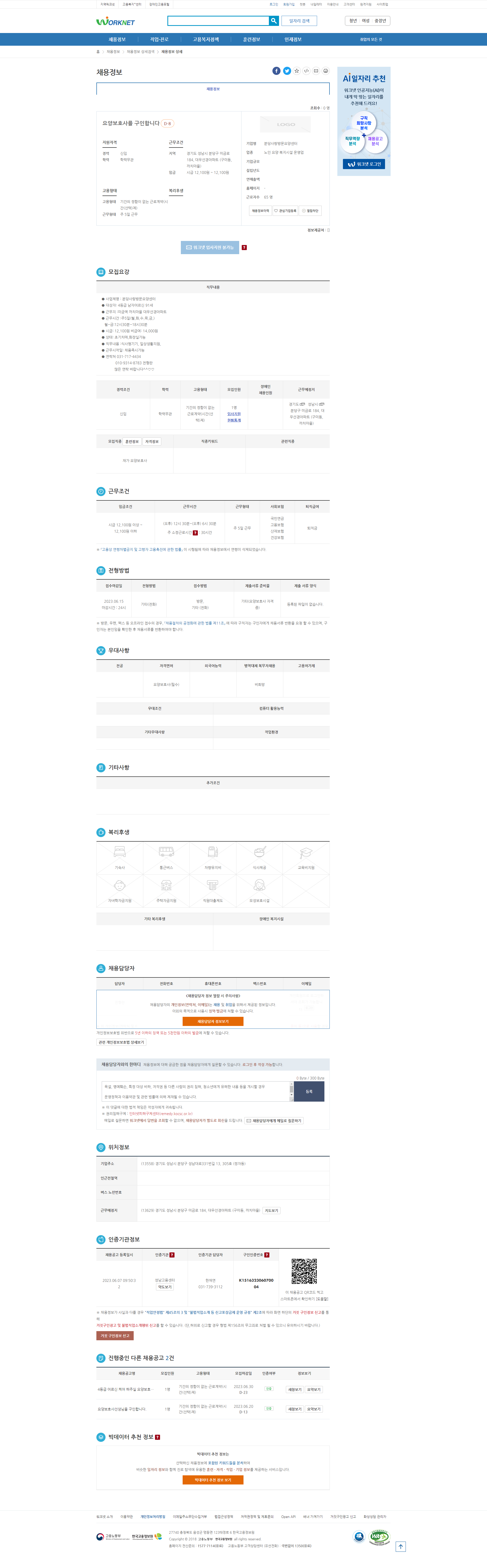Click 채용정보이력 button
Viewport: 487px width, 1568px height.
[260, 211]
